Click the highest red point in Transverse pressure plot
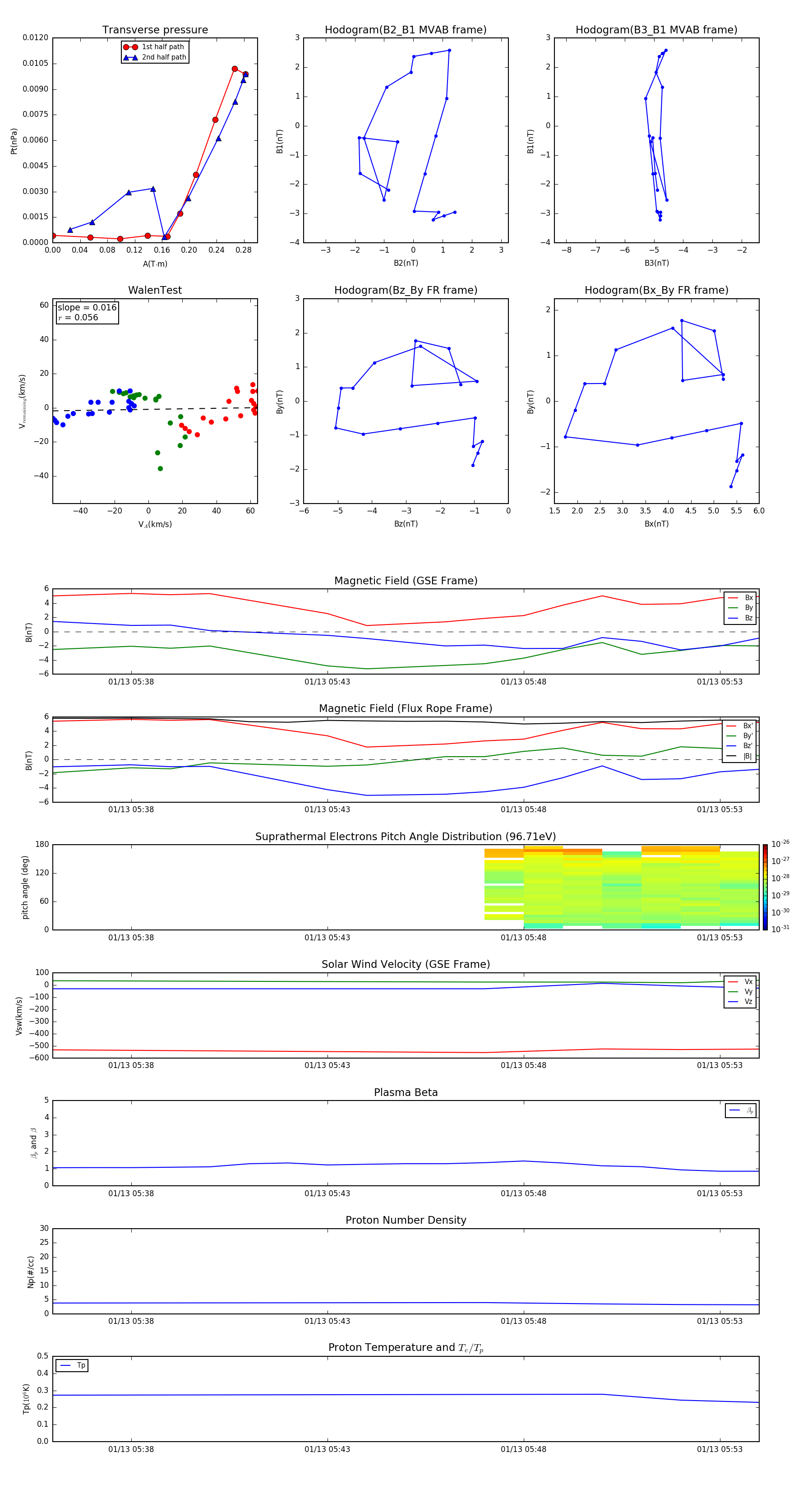This screenshot has width=812, height=1489. click(x=235, y=69)
